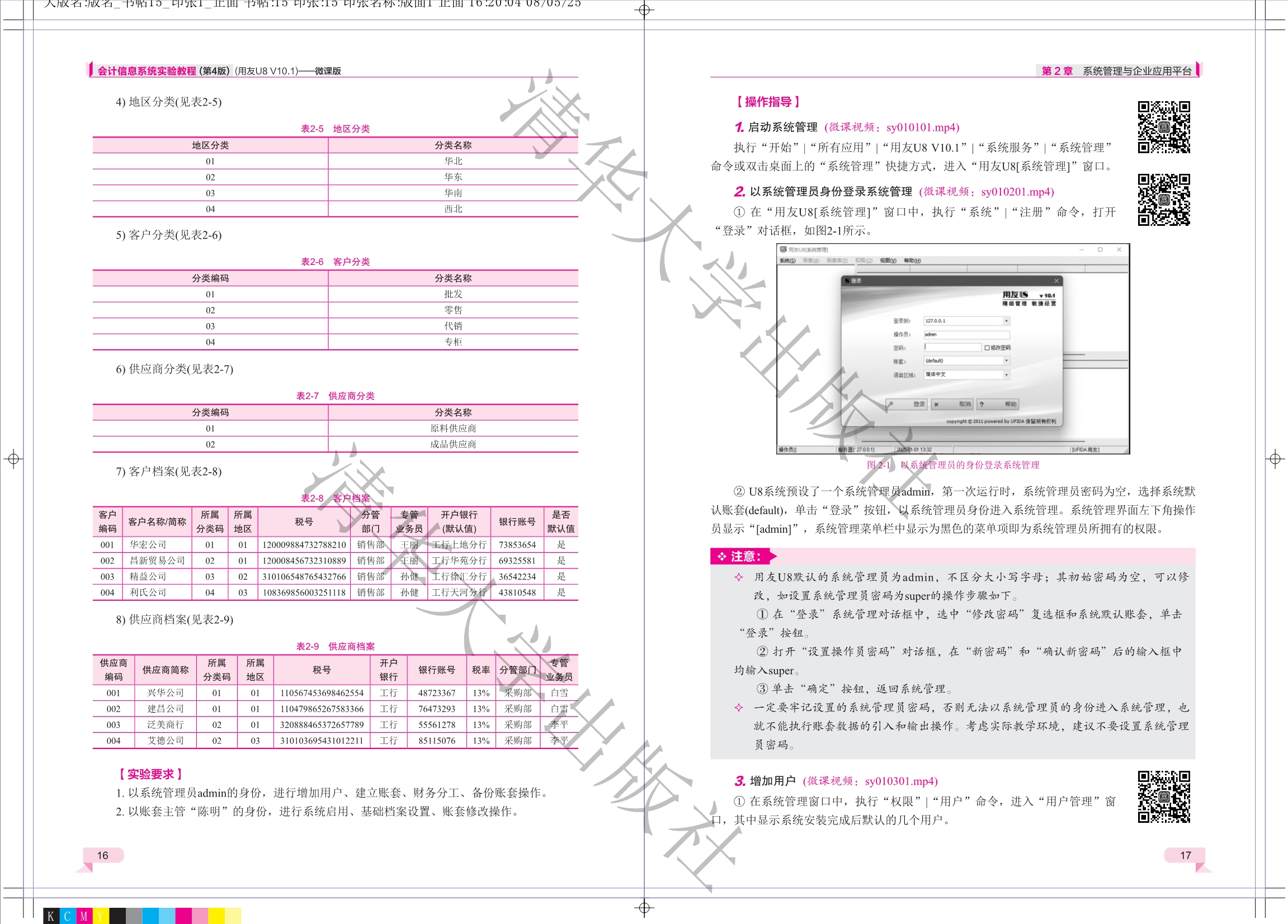Close the 登录 dialog with its X
This screenshot has height=924, width=1288.
click(1056, 281)
